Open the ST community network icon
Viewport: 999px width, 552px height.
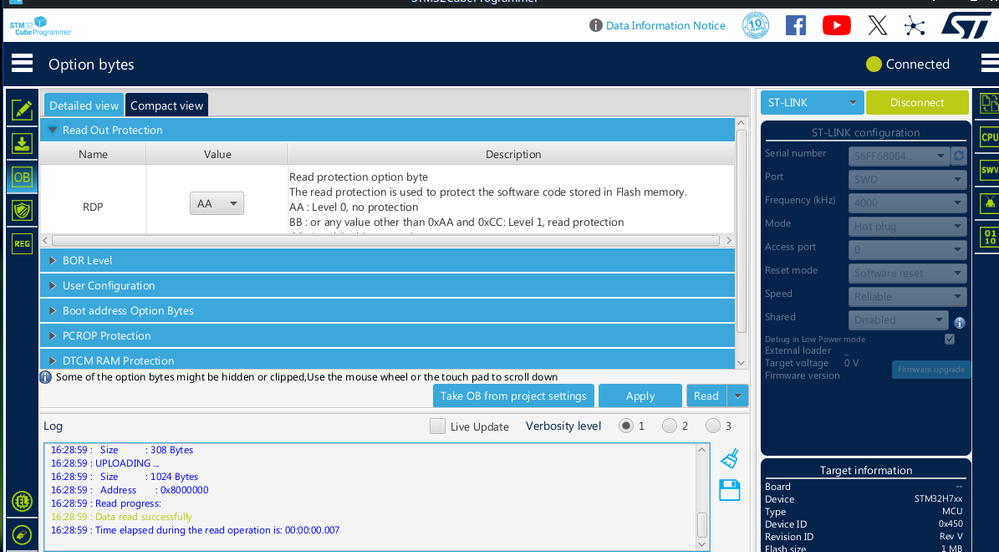coord(914,25)
